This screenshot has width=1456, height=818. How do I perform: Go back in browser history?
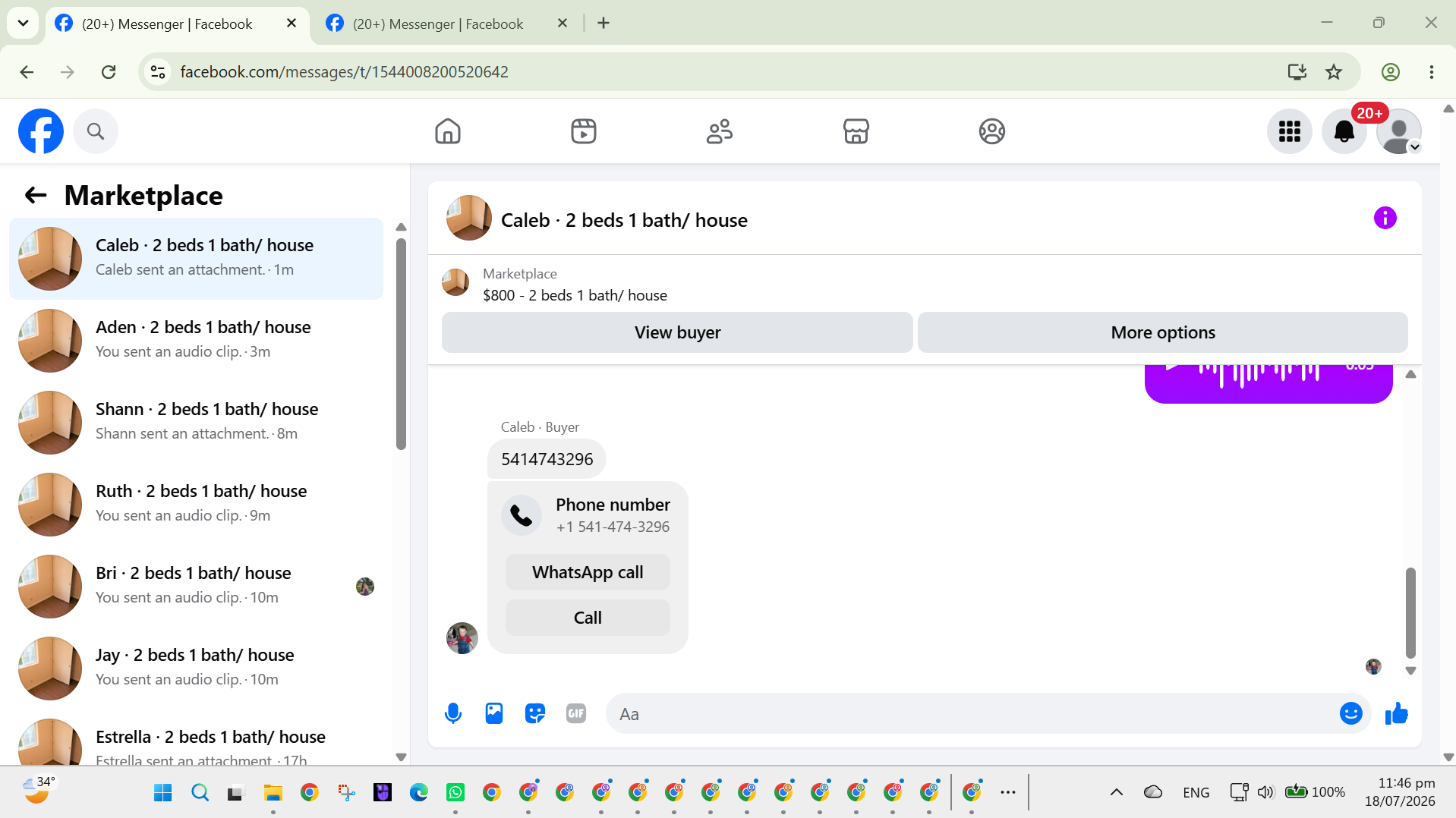27,72
